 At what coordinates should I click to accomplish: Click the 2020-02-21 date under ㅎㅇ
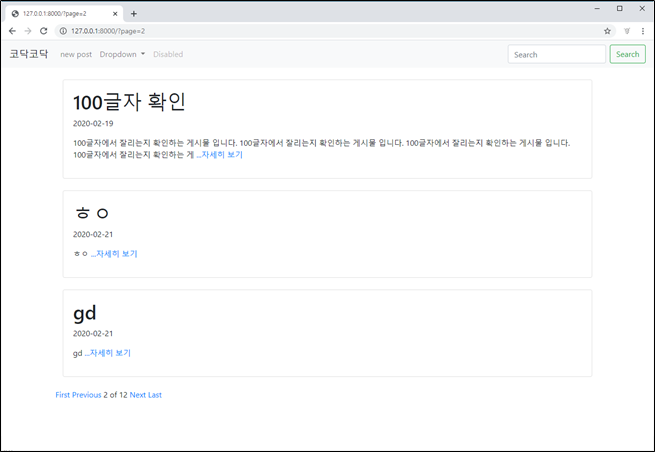pos(93,234)
